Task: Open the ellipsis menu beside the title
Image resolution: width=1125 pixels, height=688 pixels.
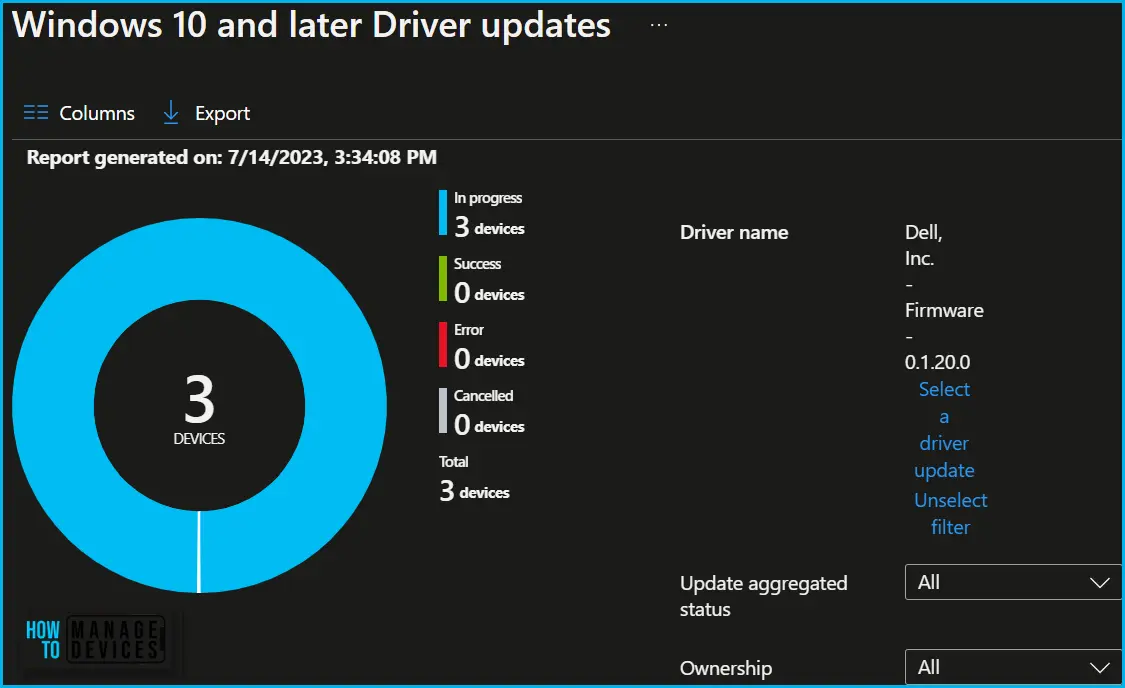Action: (659, 25)
